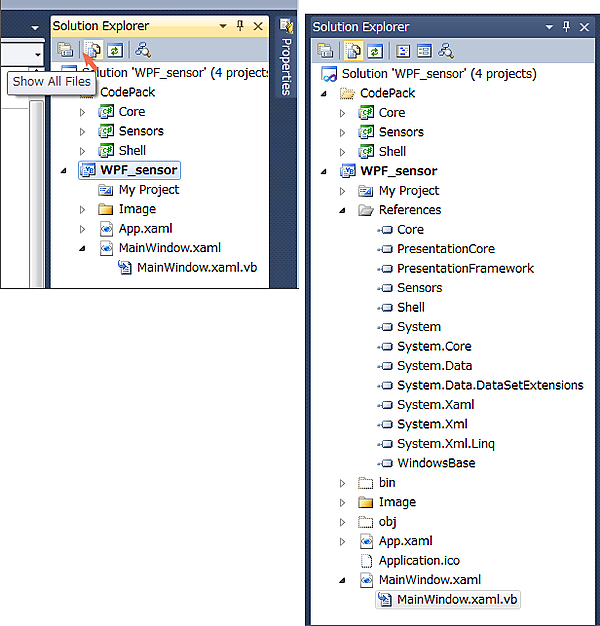Image resolution: width=600 pixels, height=626 pixels.
Task: Select System.Xaml reference
Action: [436, 405]
